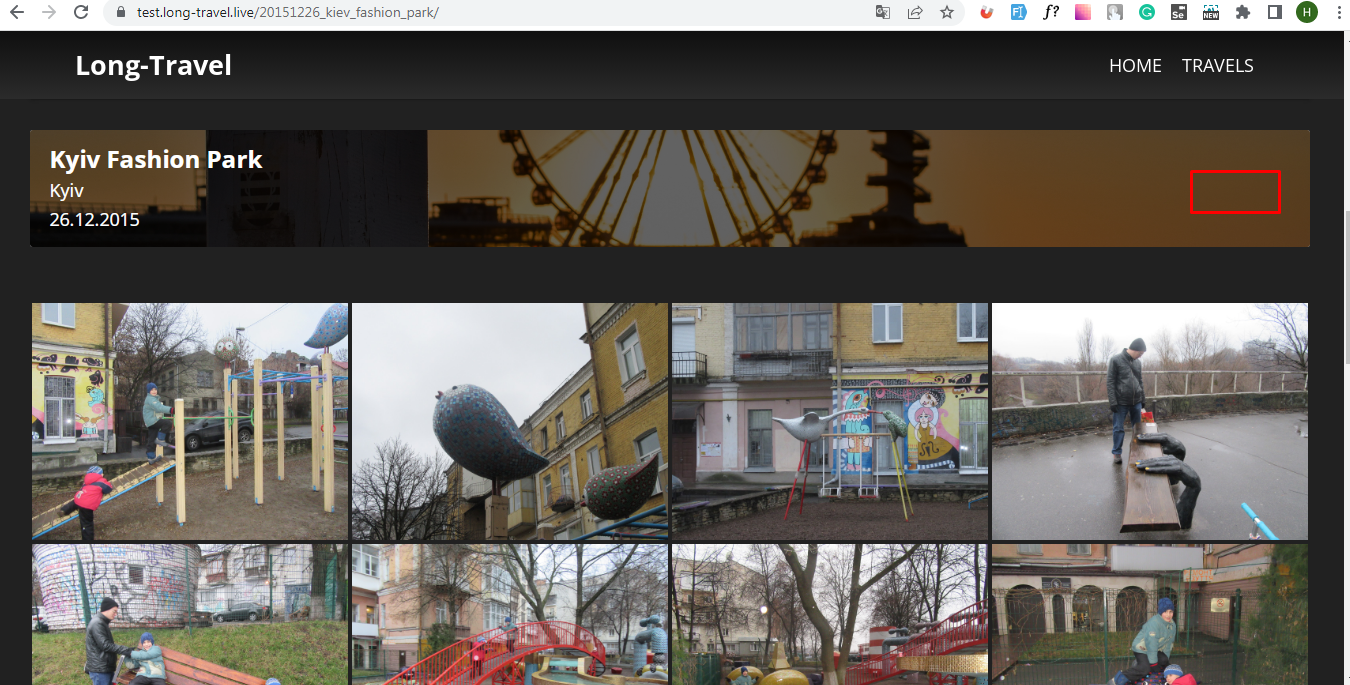Viewport: 1350px width, 685px height.
Task: Open the TRAVELS menu item
Action: point(1217,65)
